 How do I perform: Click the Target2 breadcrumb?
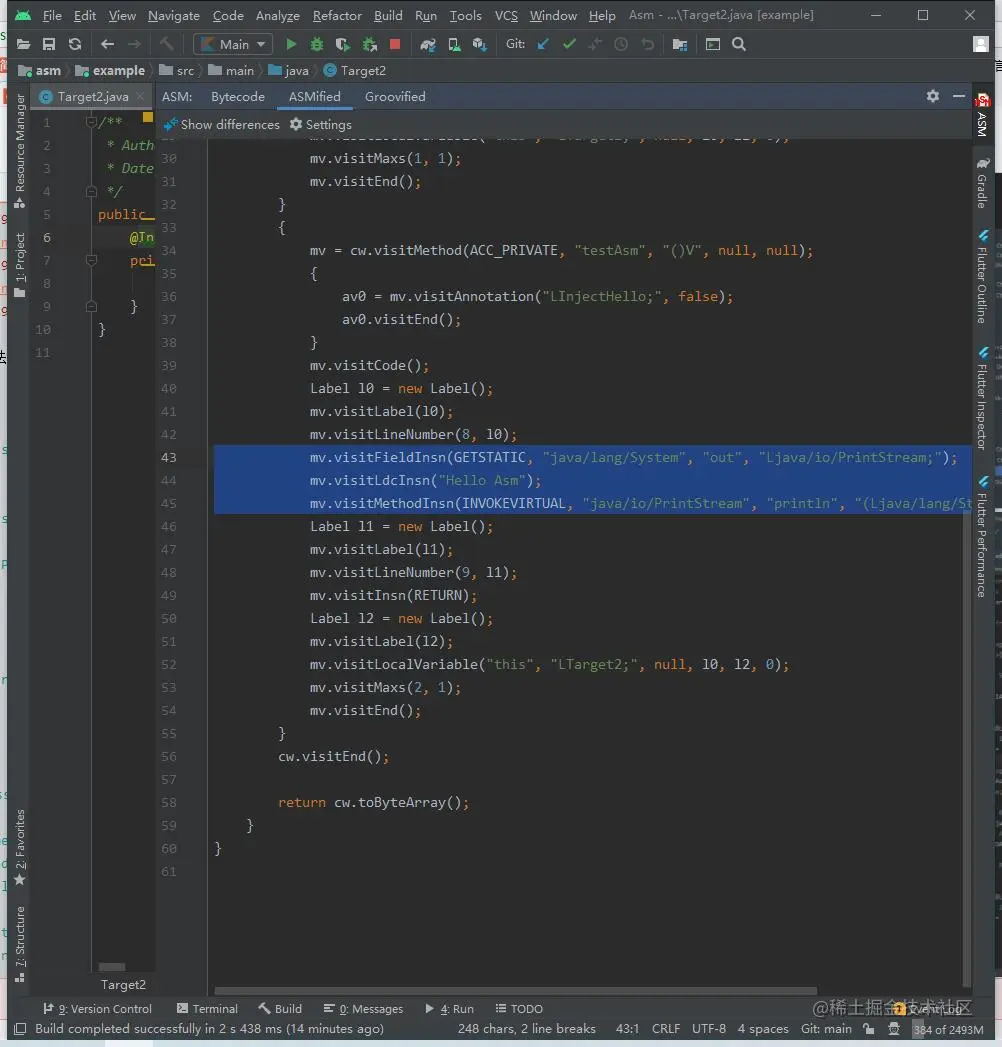(x=354, y=71)
